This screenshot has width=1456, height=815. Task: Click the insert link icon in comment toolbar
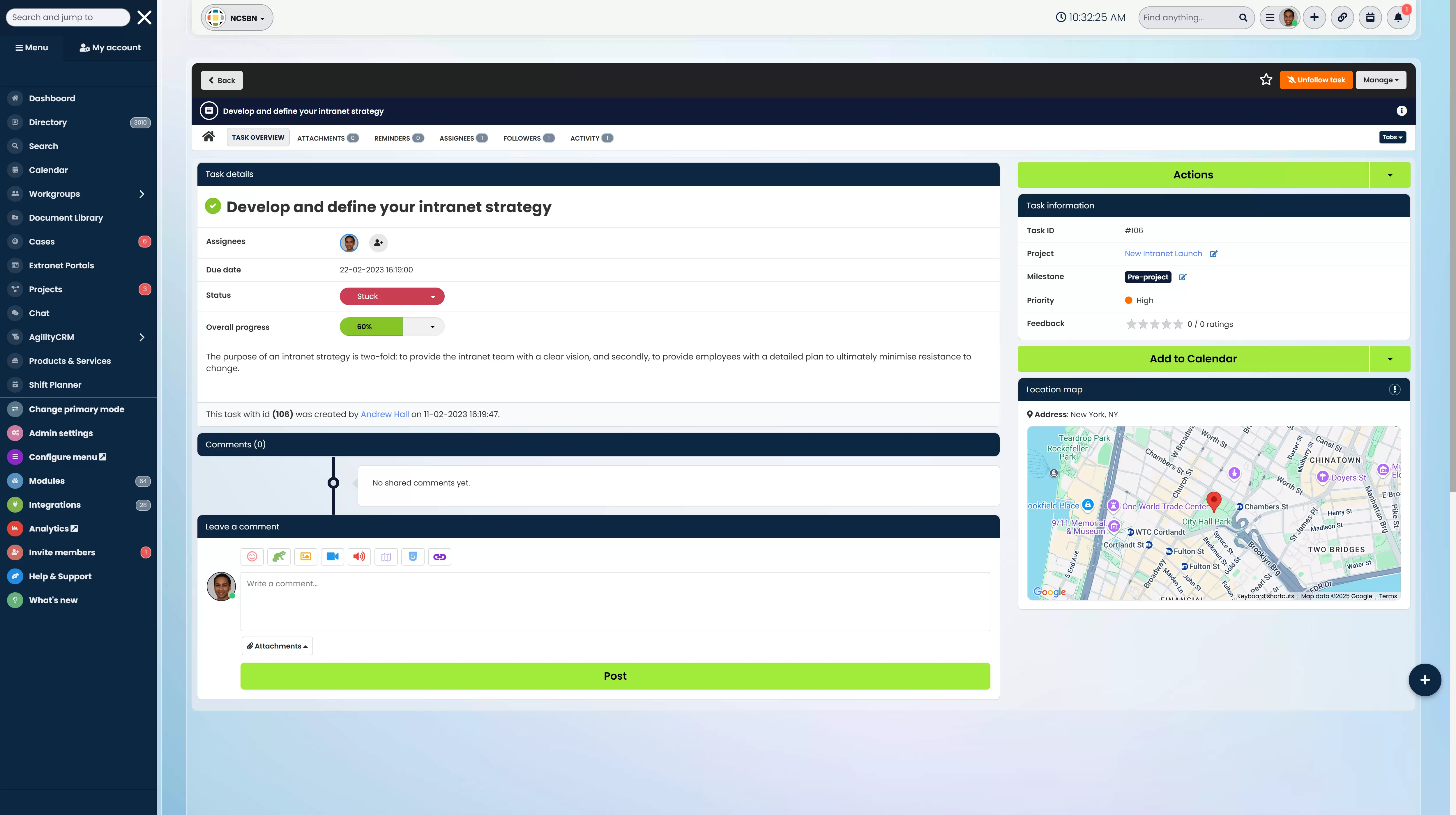click(439, 556)
